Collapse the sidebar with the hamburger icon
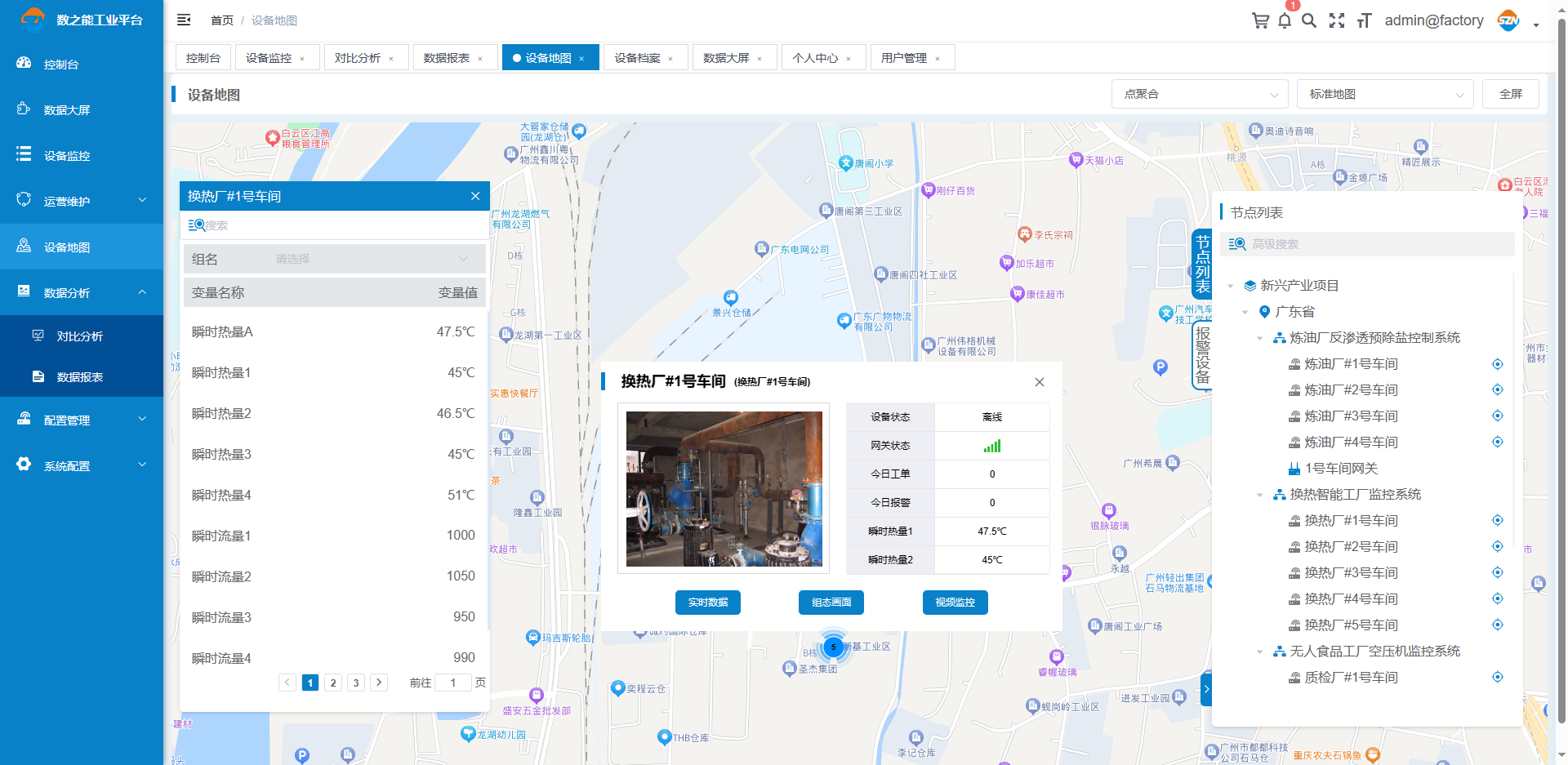The image size is (1568, 765). [184, 20]
